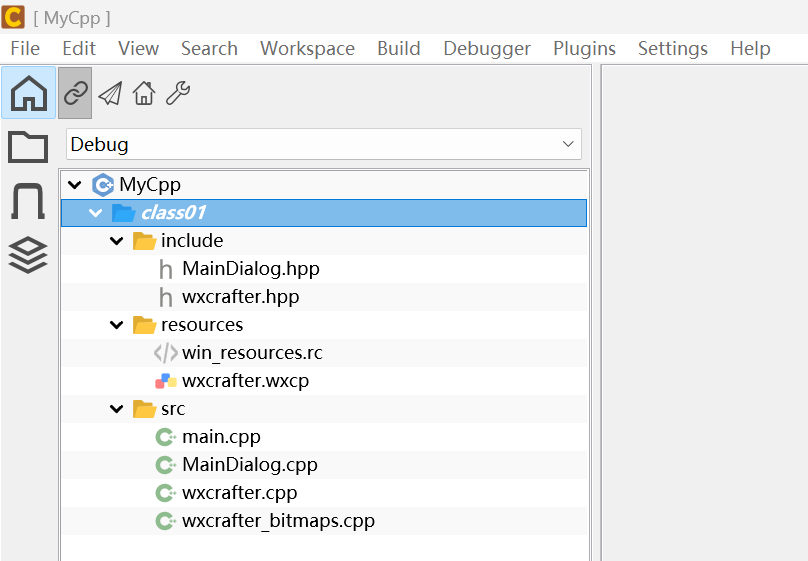
Task: Open the stacked layers sidebar icon
Action: [28, 254]
